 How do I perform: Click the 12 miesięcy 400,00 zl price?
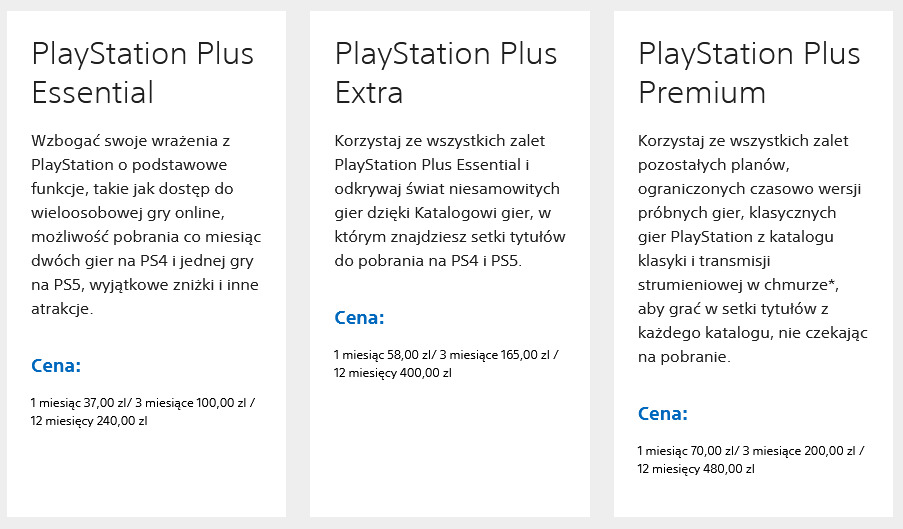tap(393, 372)
